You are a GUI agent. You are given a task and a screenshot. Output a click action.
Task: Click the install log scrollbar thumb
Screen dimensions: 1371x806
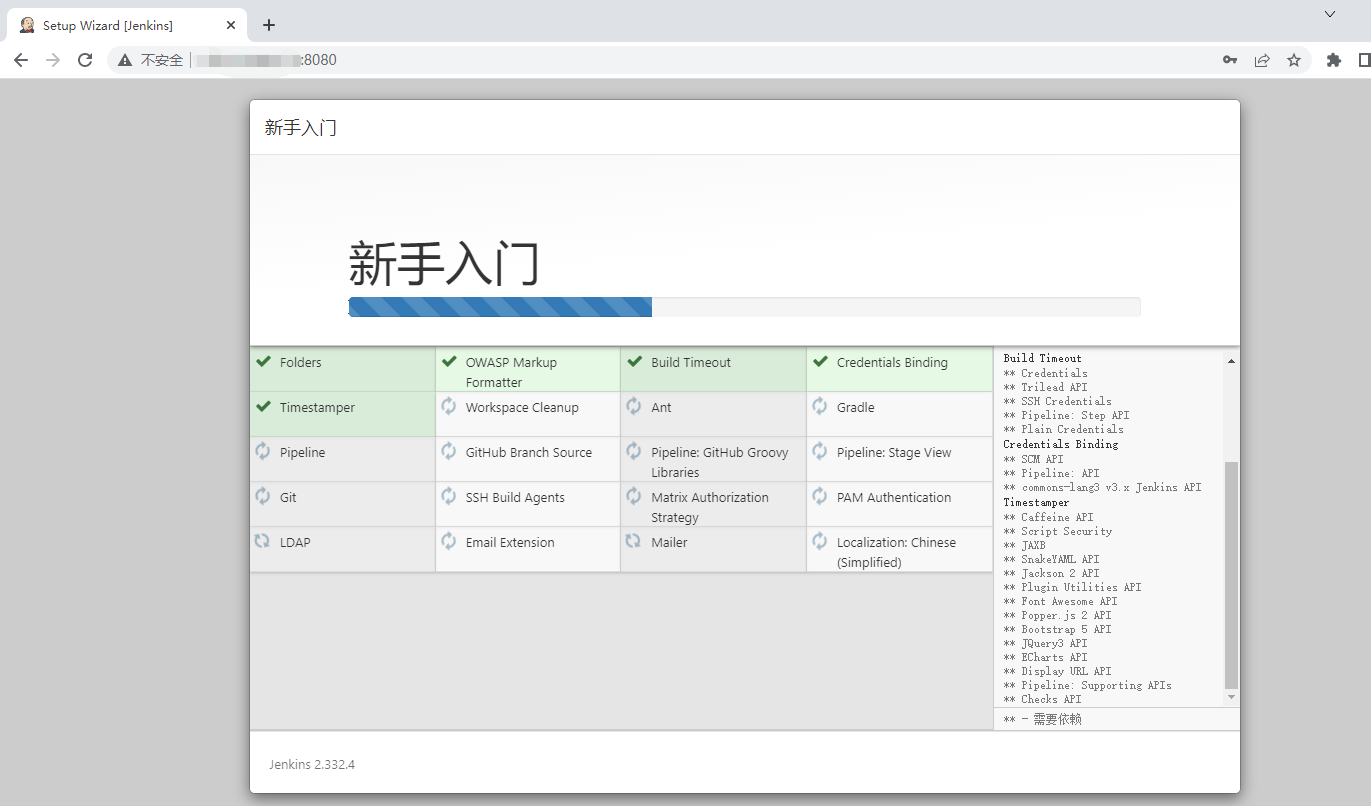click(x=1231, y=575)
